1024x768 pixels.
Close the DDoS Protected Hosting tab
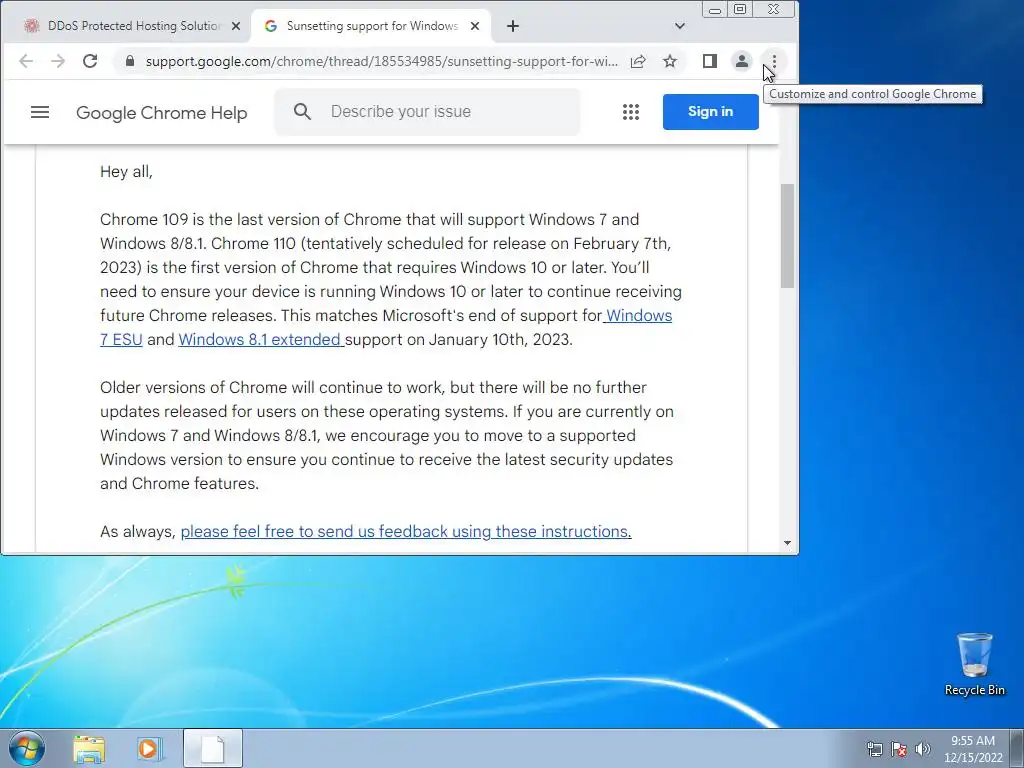point(236,26)
